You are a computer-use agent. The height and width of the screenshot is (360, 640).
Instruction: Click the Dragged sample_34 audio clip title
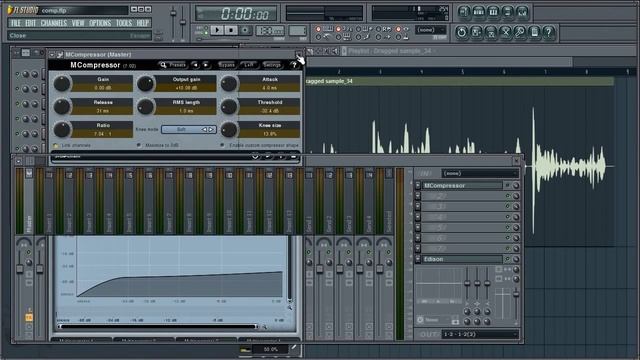(x=329, y=81)
